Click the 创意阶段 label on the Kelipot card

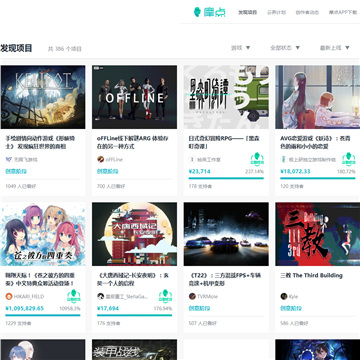pos(16,171)
